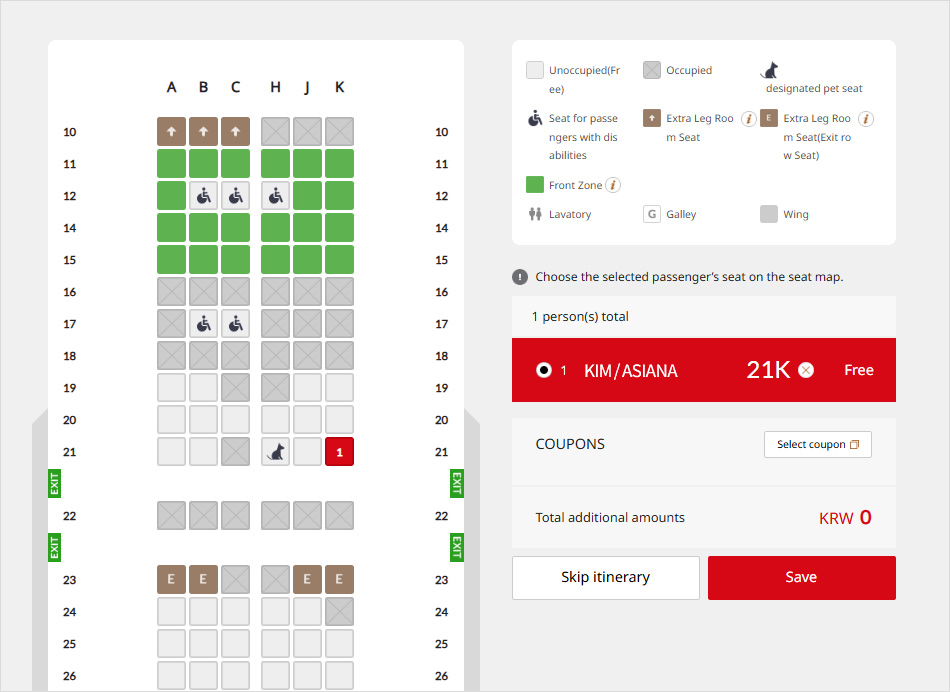Open the Select coupon popup
The image size is (950, 692).
point(817,444)
